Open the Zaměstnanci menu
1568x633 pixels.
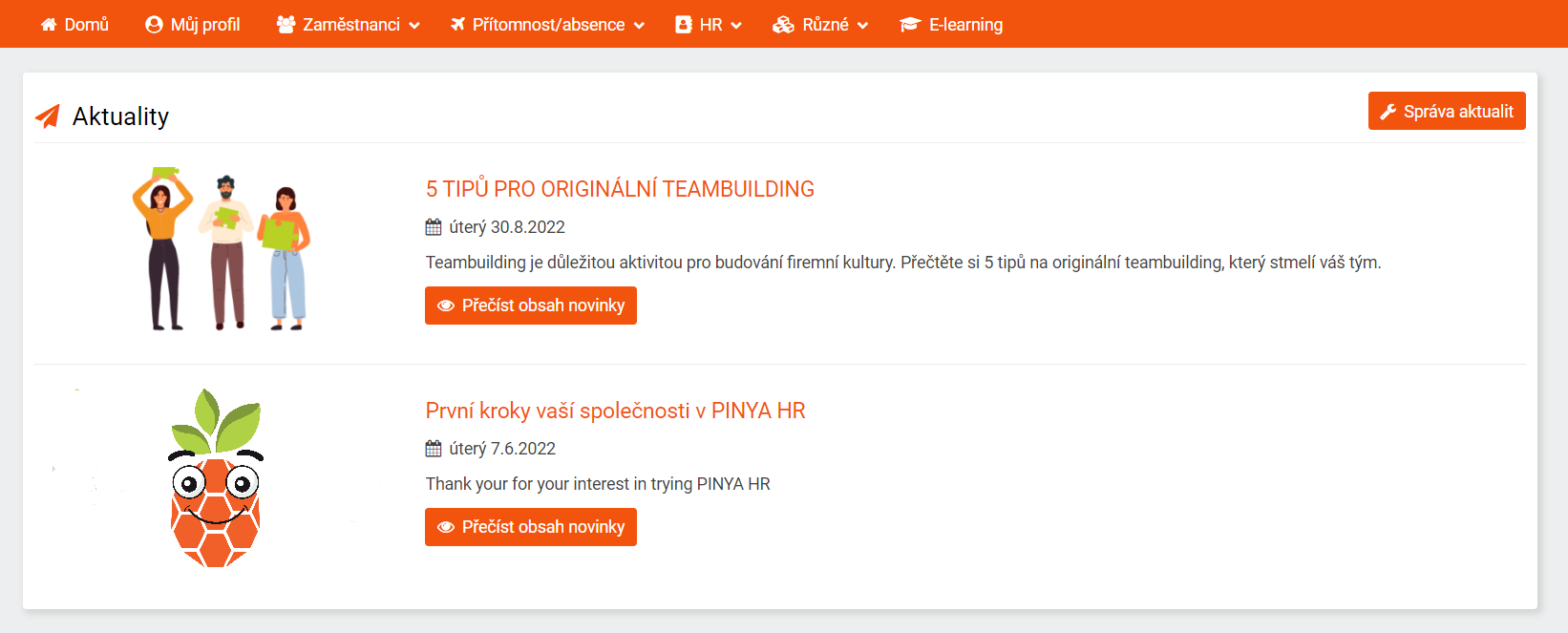tap(349, 25)
